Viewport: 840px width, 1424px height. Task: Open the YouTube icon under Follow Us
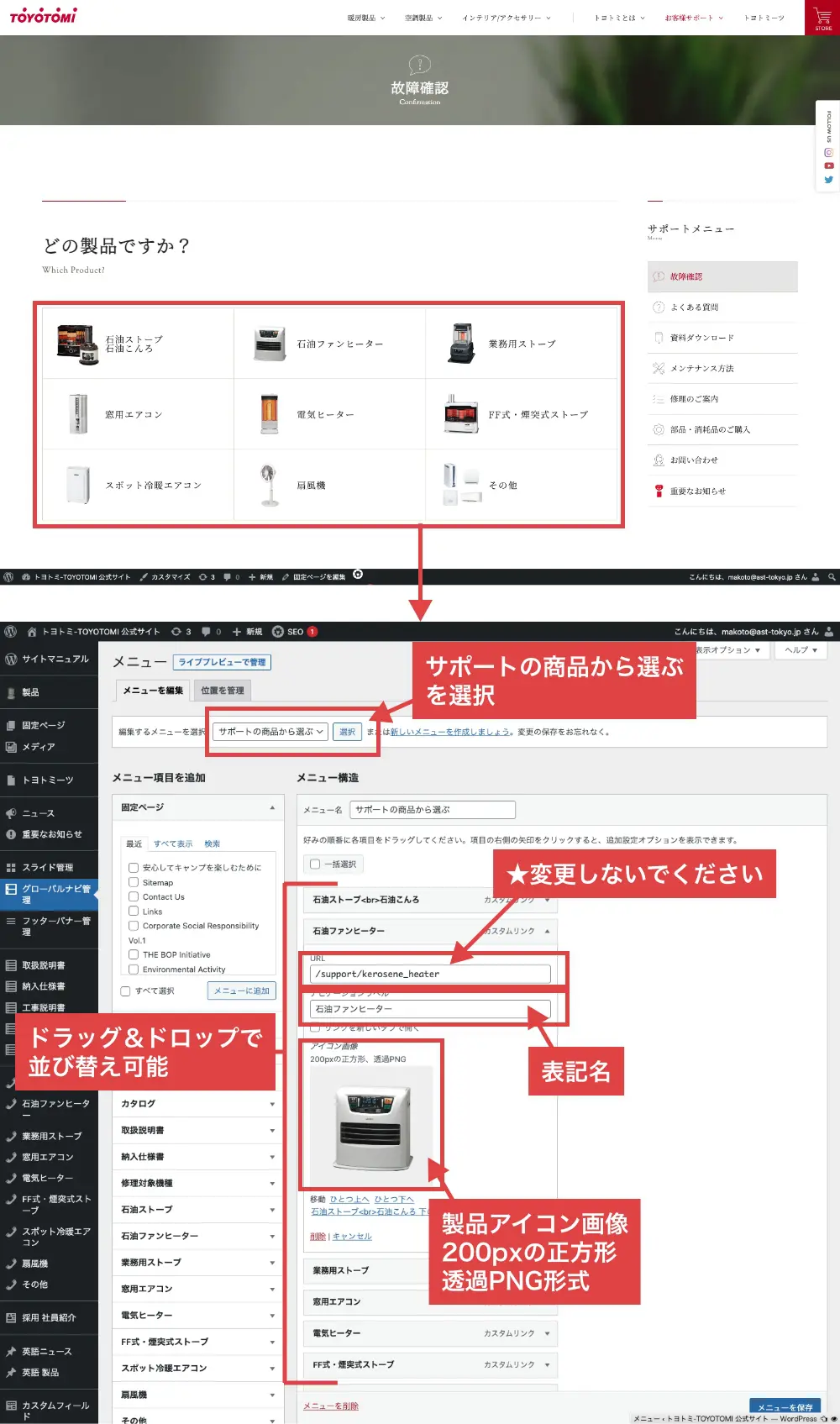[x=828, y=166]
